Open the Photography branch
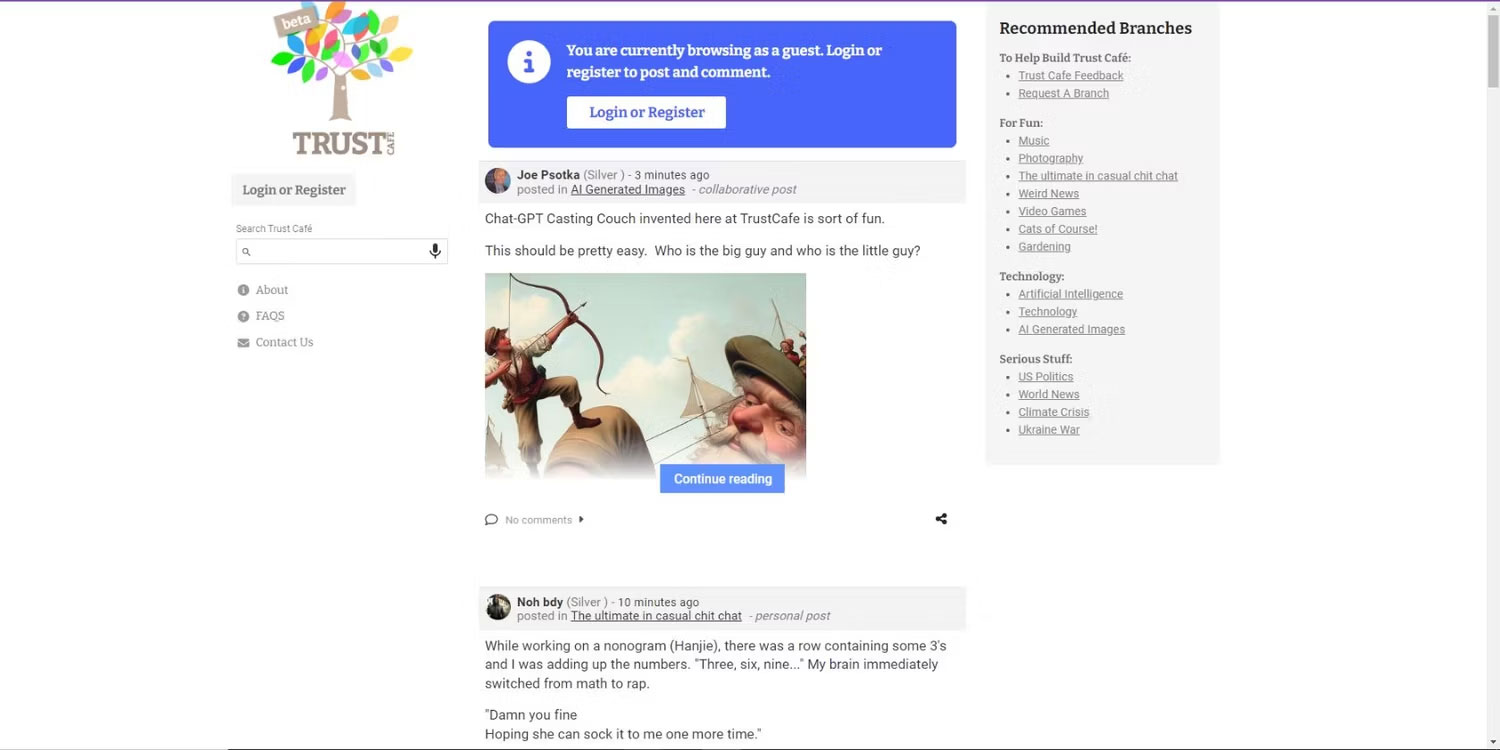This screenshot has width=1500, height=750. point(1051,159)
